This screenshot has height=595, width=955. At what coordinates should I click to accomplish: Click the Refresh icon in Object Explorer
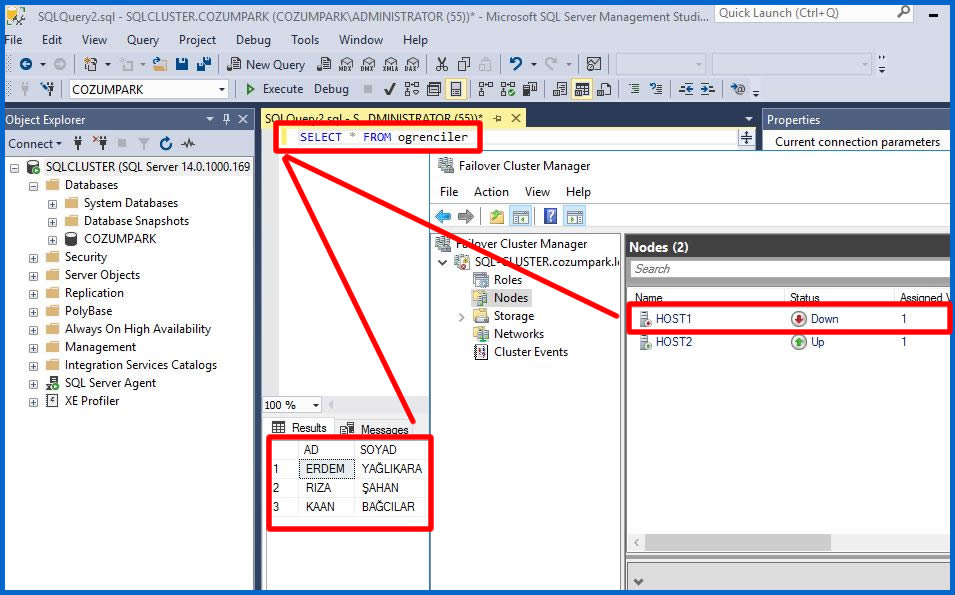pyautogui.click(x=166, y=144)
